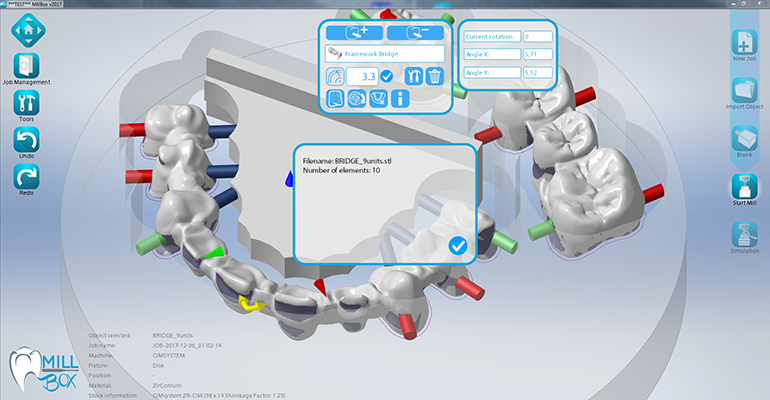Remove a connector with the minus button
The width and height of the screenshot is (770, 400).
415,33
